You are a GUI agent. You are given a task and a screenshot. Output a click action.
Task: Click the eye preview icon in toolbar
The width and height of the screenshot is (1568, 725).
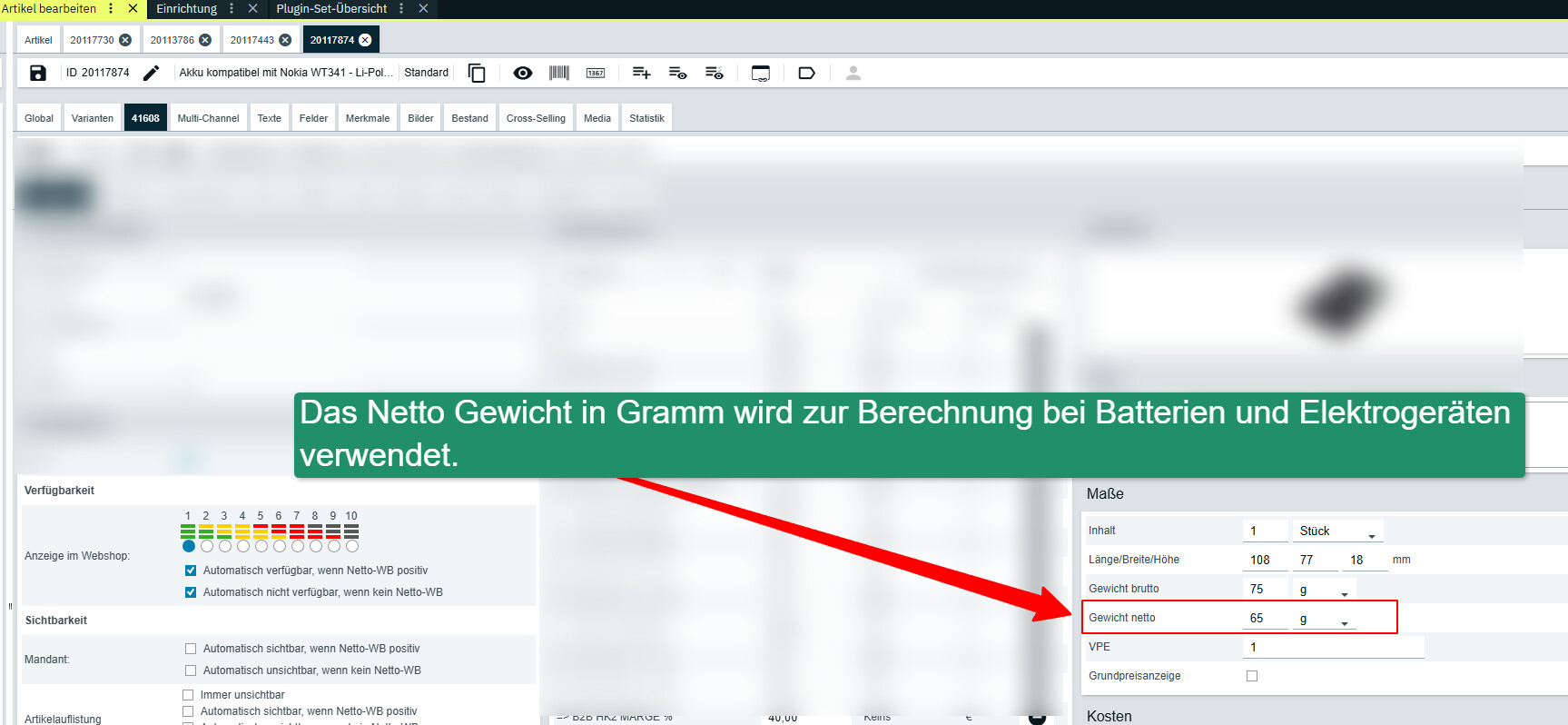523,73
